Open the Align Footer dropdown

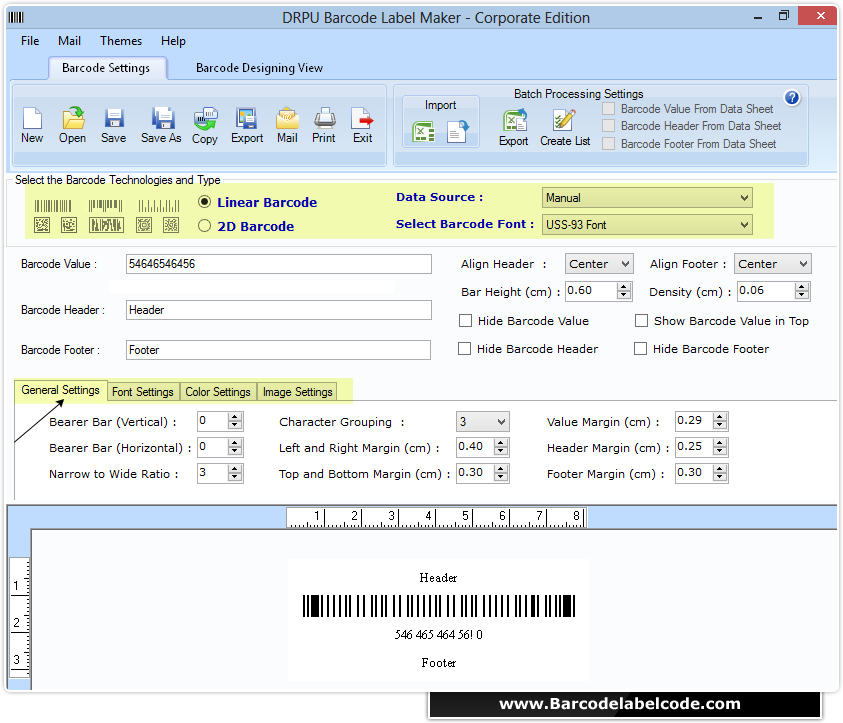(773, 264)
